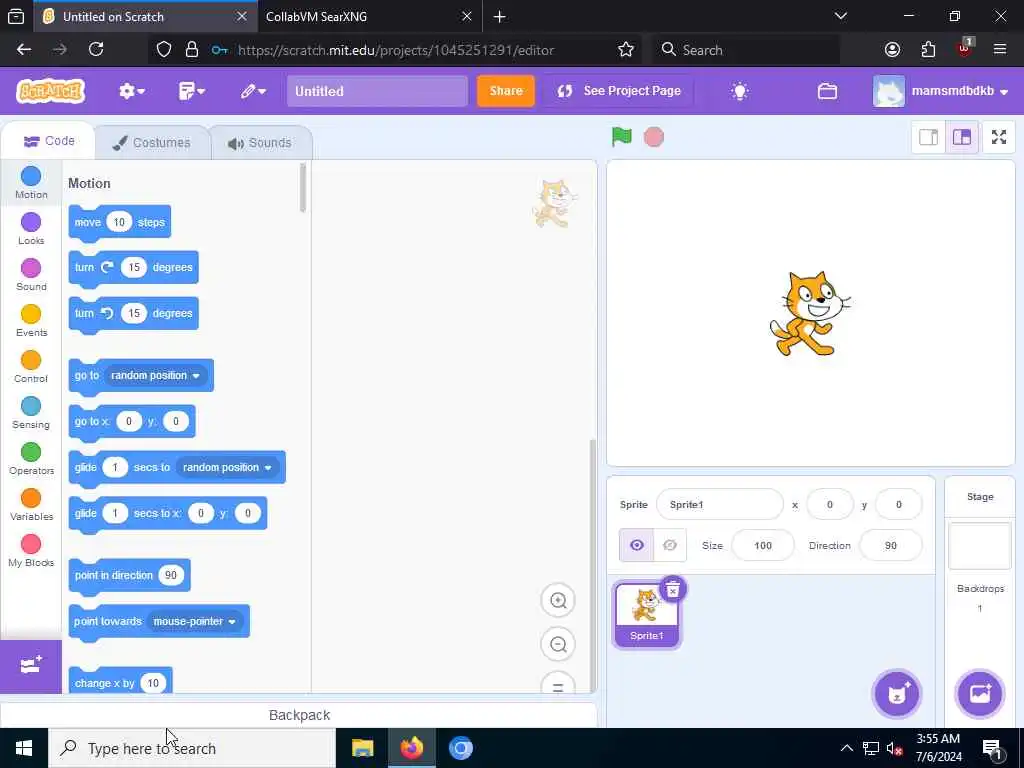Open the Tutorials lightbulb icon
The width and height of the screenshot is (1024, 768).
[739, 91]
